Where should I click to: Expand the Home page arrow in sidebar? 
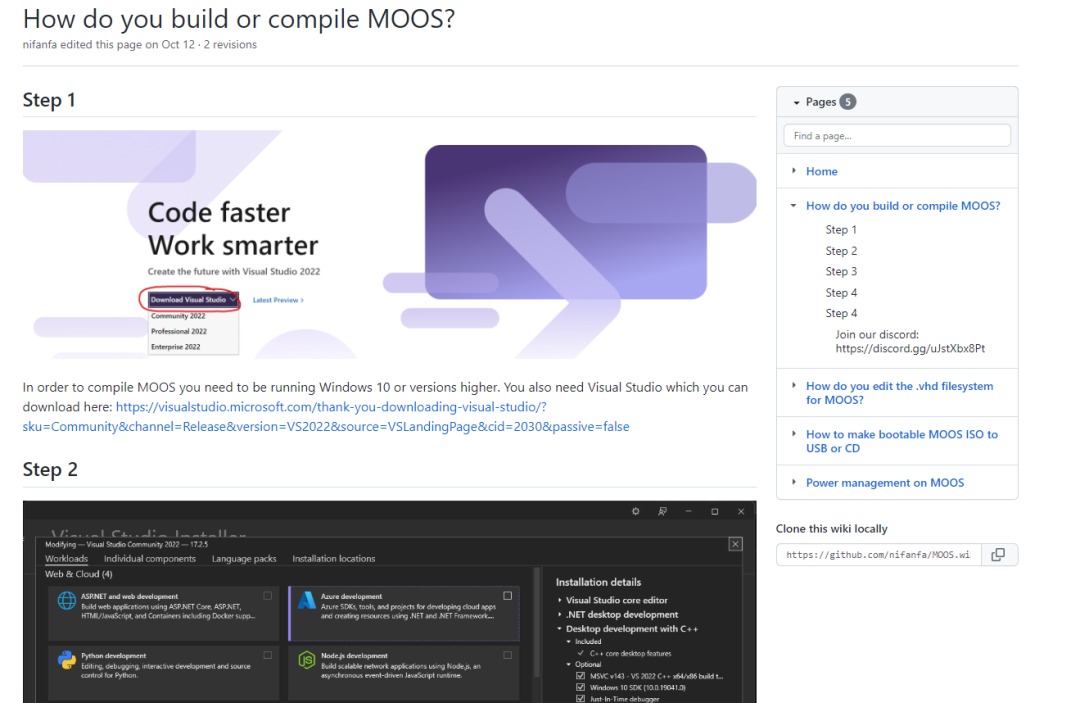pos(793,170)
